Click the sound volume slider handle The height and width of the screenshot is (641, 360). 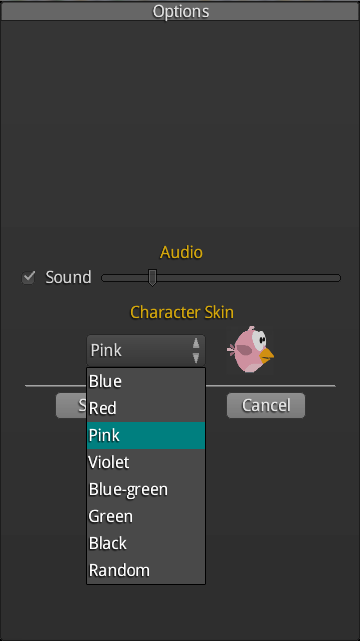[152, 278]
